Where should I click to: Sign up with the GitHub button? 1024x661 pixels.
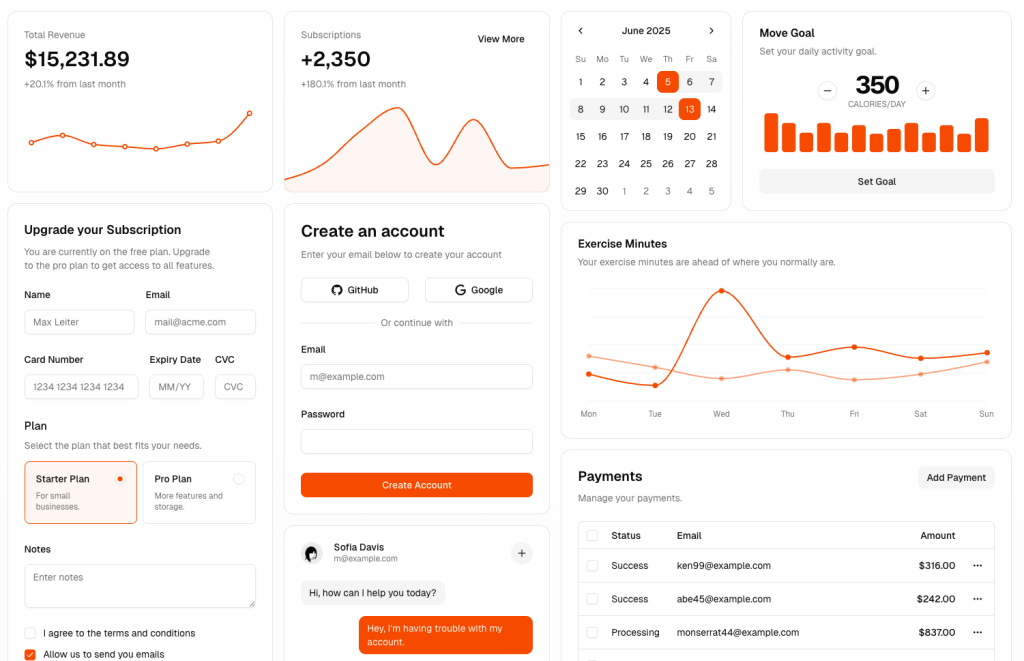coord(355,290)
